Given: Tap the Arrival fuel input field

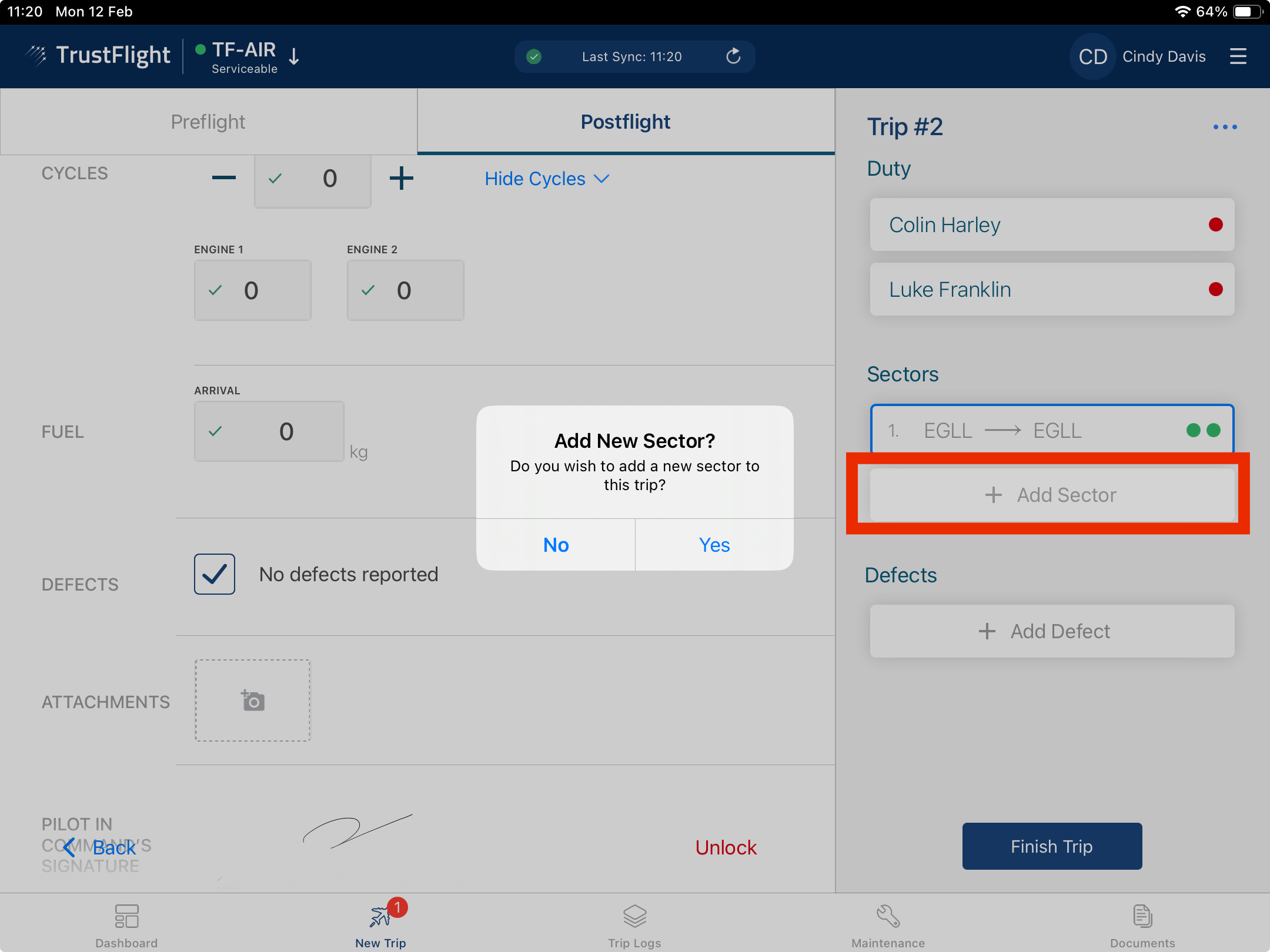Looking at the screenshot, I should [x=269, y=431].
